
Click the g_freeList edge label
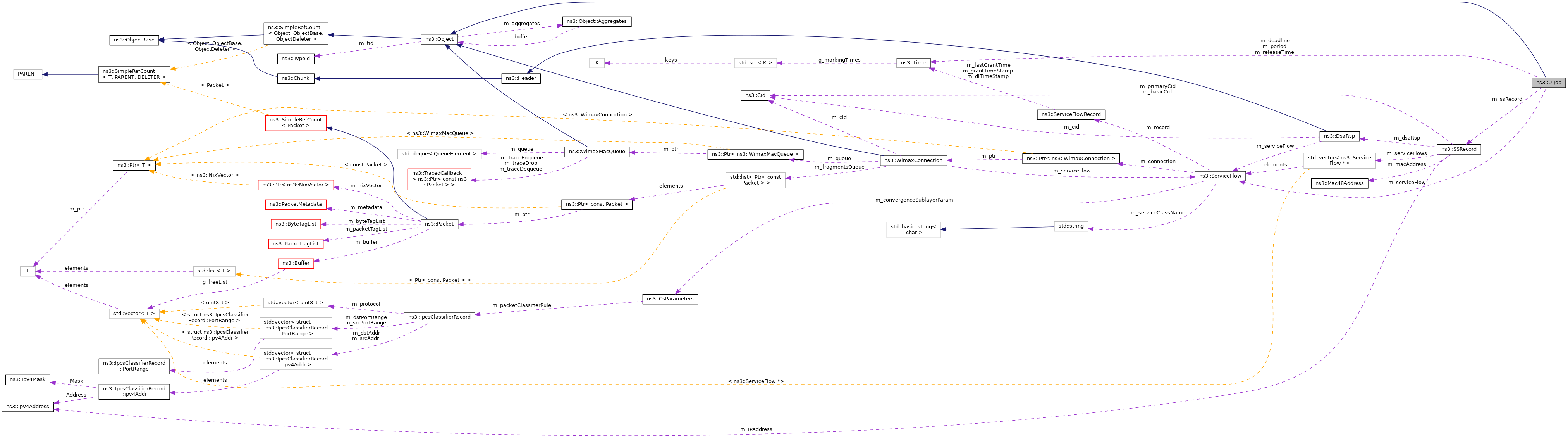(215, 283)
